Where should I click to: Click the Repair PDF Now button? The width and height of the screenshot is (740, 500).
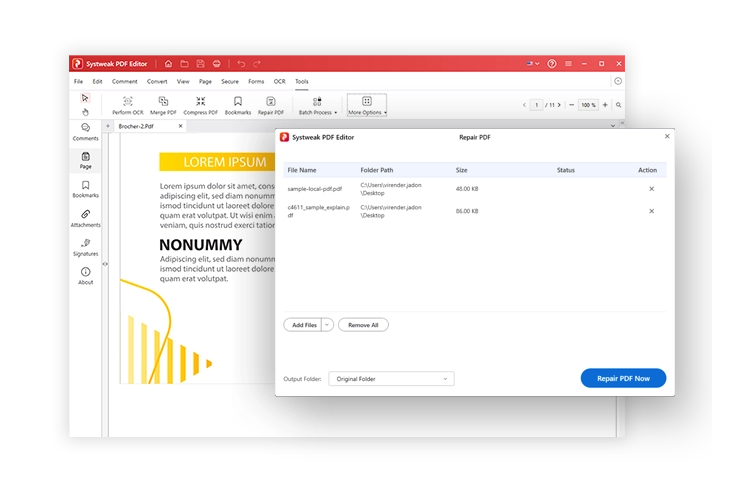(x=623, y=379)
